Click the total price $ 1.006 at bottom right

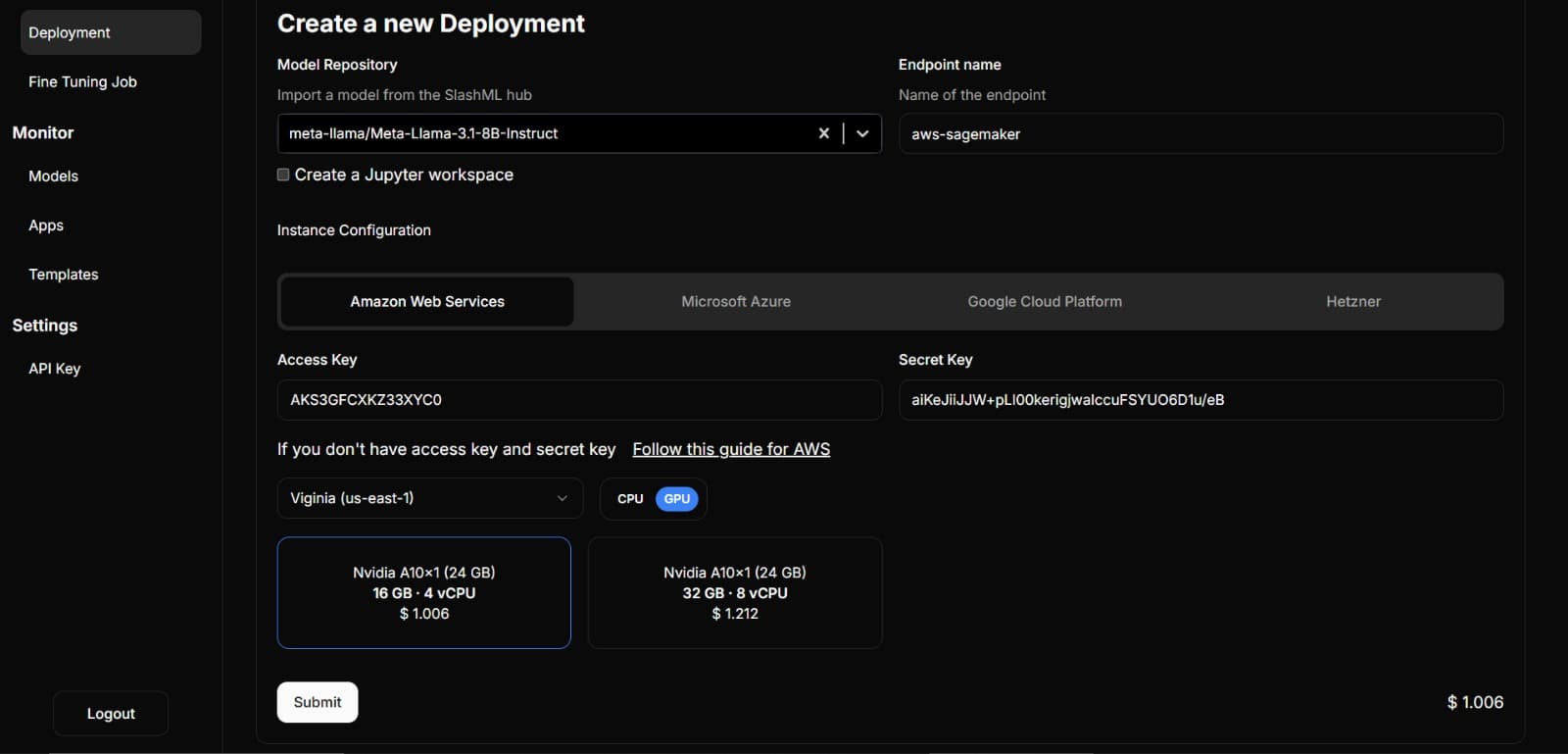coord(1475,702)
